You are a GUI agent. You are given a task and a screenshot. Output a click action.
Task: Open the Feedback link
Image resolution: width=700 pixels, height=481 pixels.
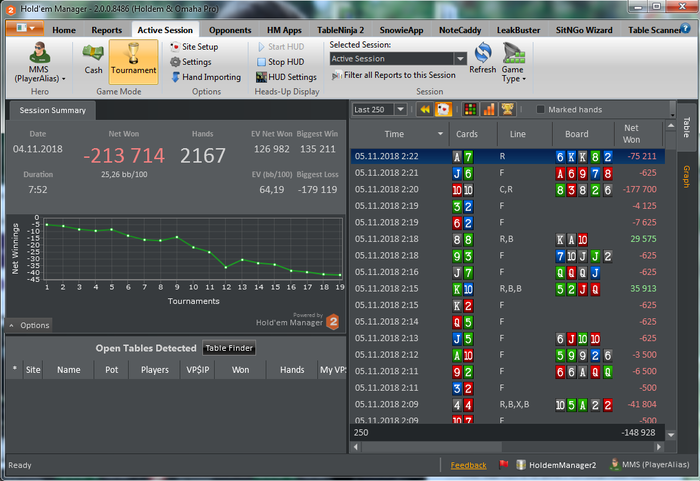468,465
